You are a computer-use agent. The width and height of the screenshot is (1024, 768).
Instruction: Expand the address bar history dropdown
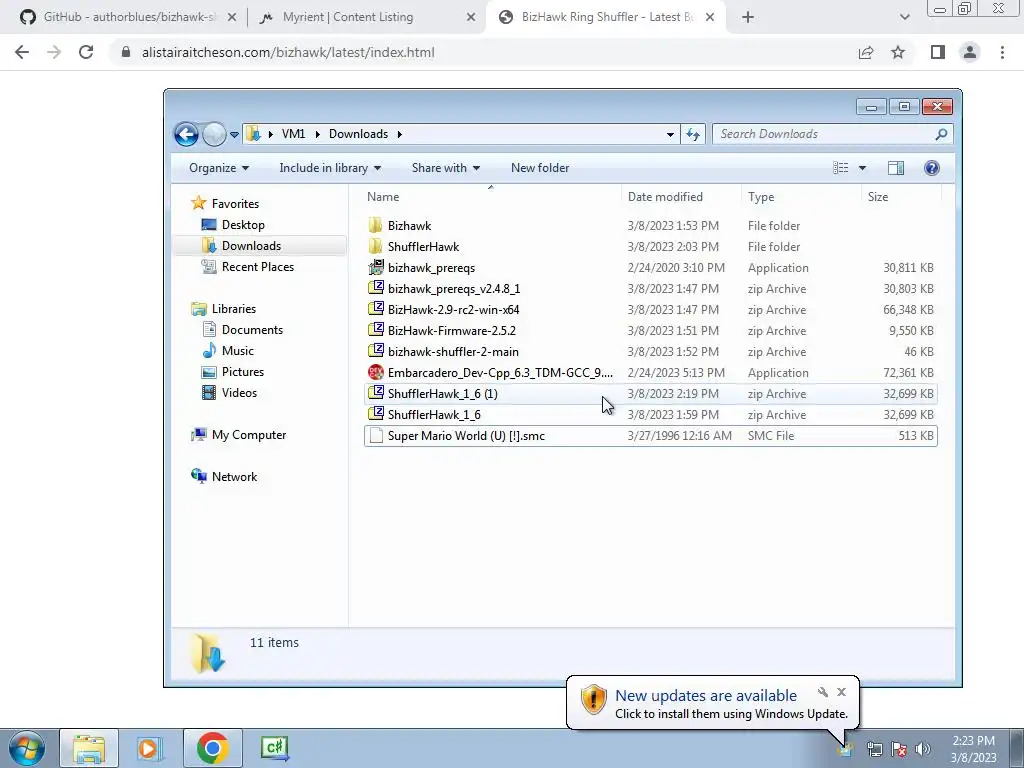tap(670, 135)
